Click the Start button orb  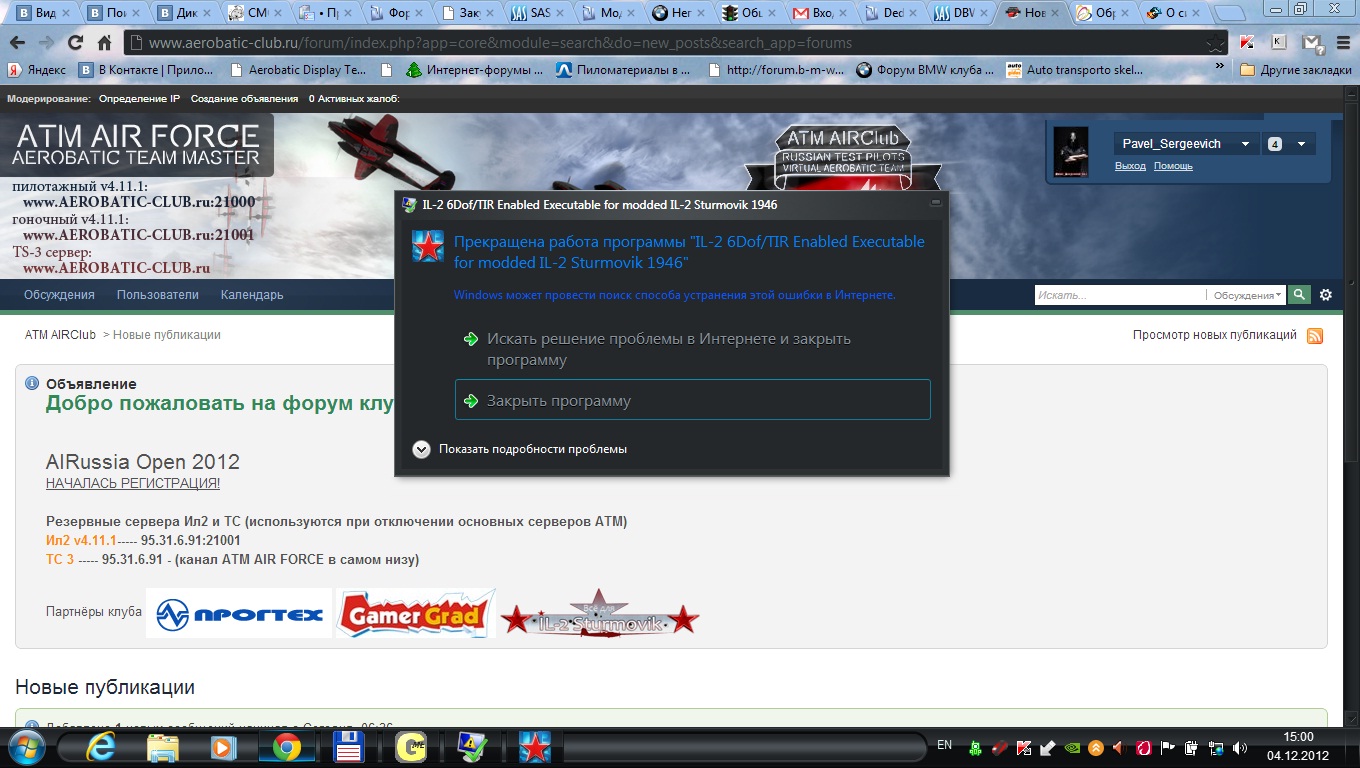tap(25, 746)
